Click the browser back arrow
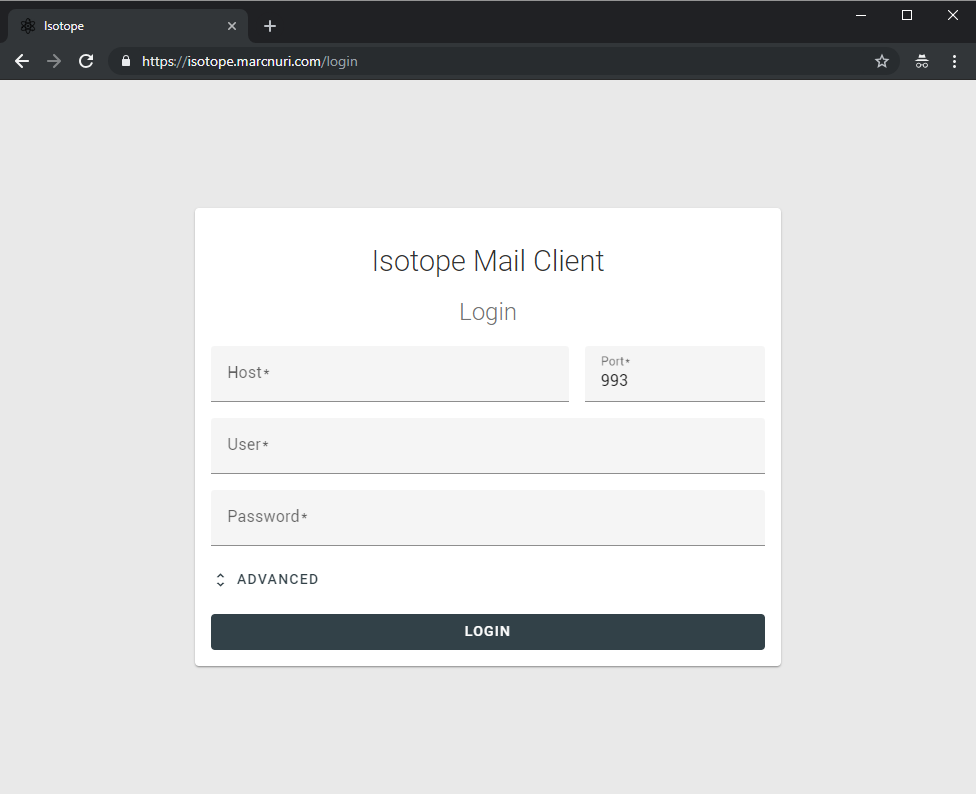 [22, 61]
